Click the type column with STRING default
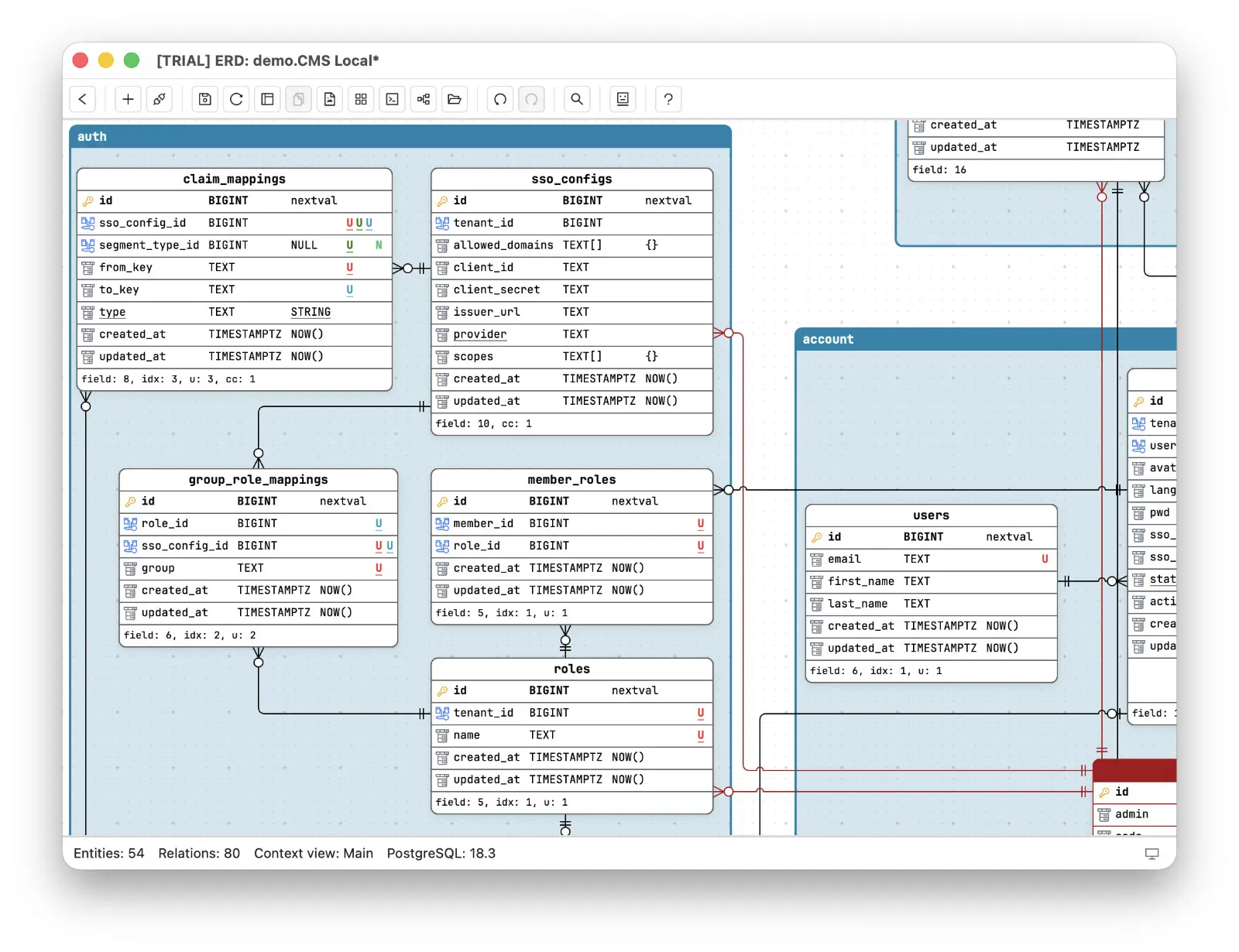The height and width of the screenshot is (952, 1239). point(235,312)
